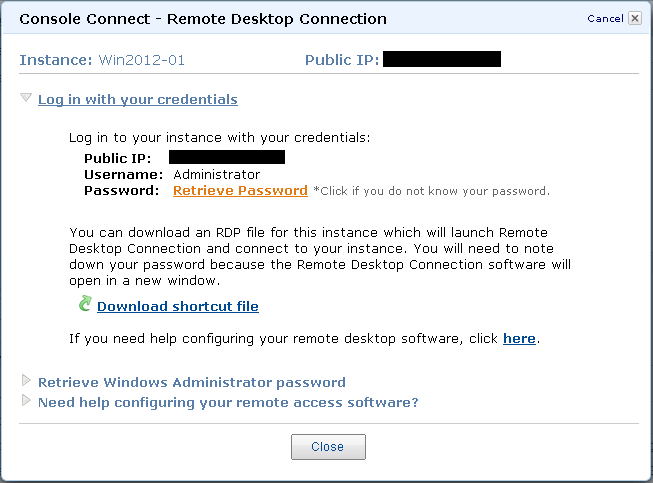Click 'Log in with your credentials' heading link
The height and width of the screenshot is (483, 653).
[x=137, y=99]
